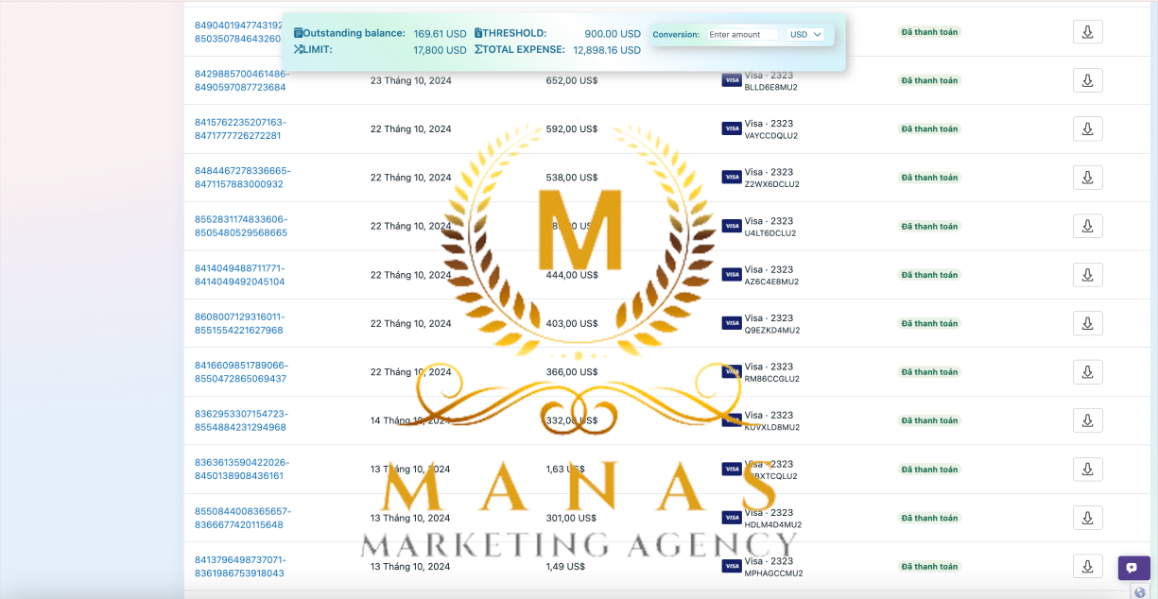Download receipt for the 538,00 US$ payment

[1087, 177]
